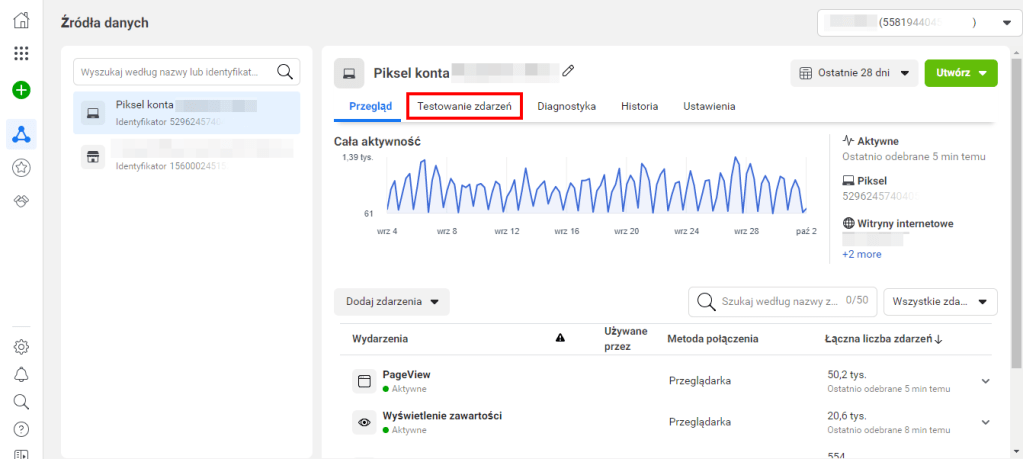Open the Ostatnie 28 dni date dropdown
This screenshot has height=459, width=1023.
[x=853, y=73]
